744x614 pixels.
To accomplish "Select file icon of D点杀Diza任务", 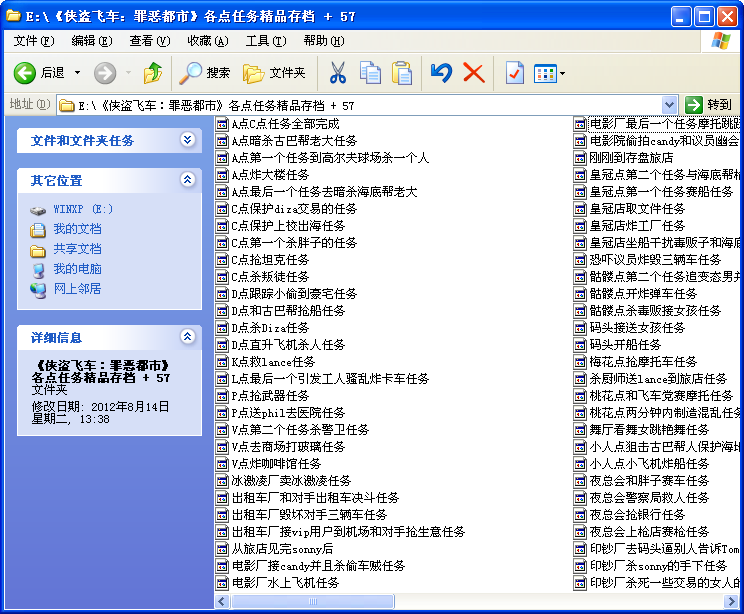I will coord(222,328).
